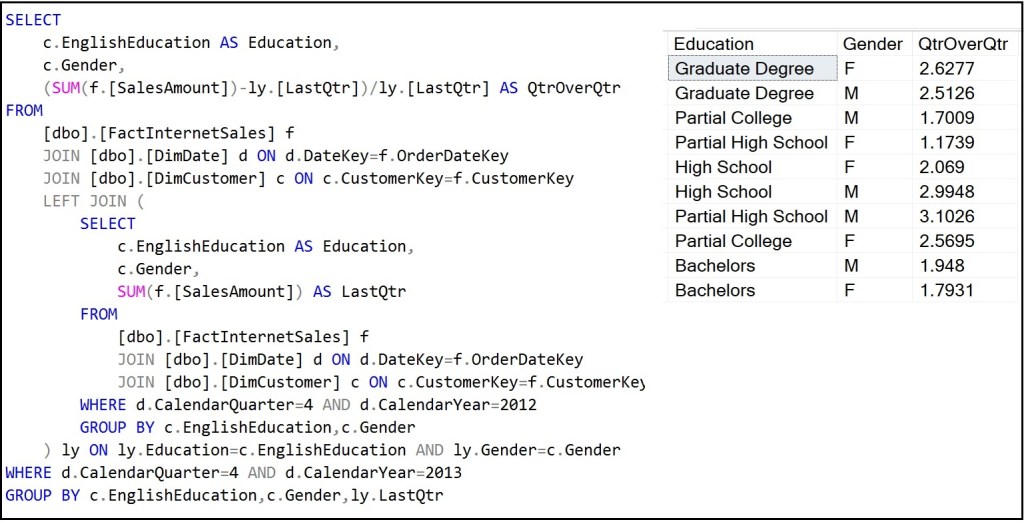The width and height of the screenshot is (1024, 524).
Task: Select the cell with value 1.1739
Action: [x=946, y=142]
